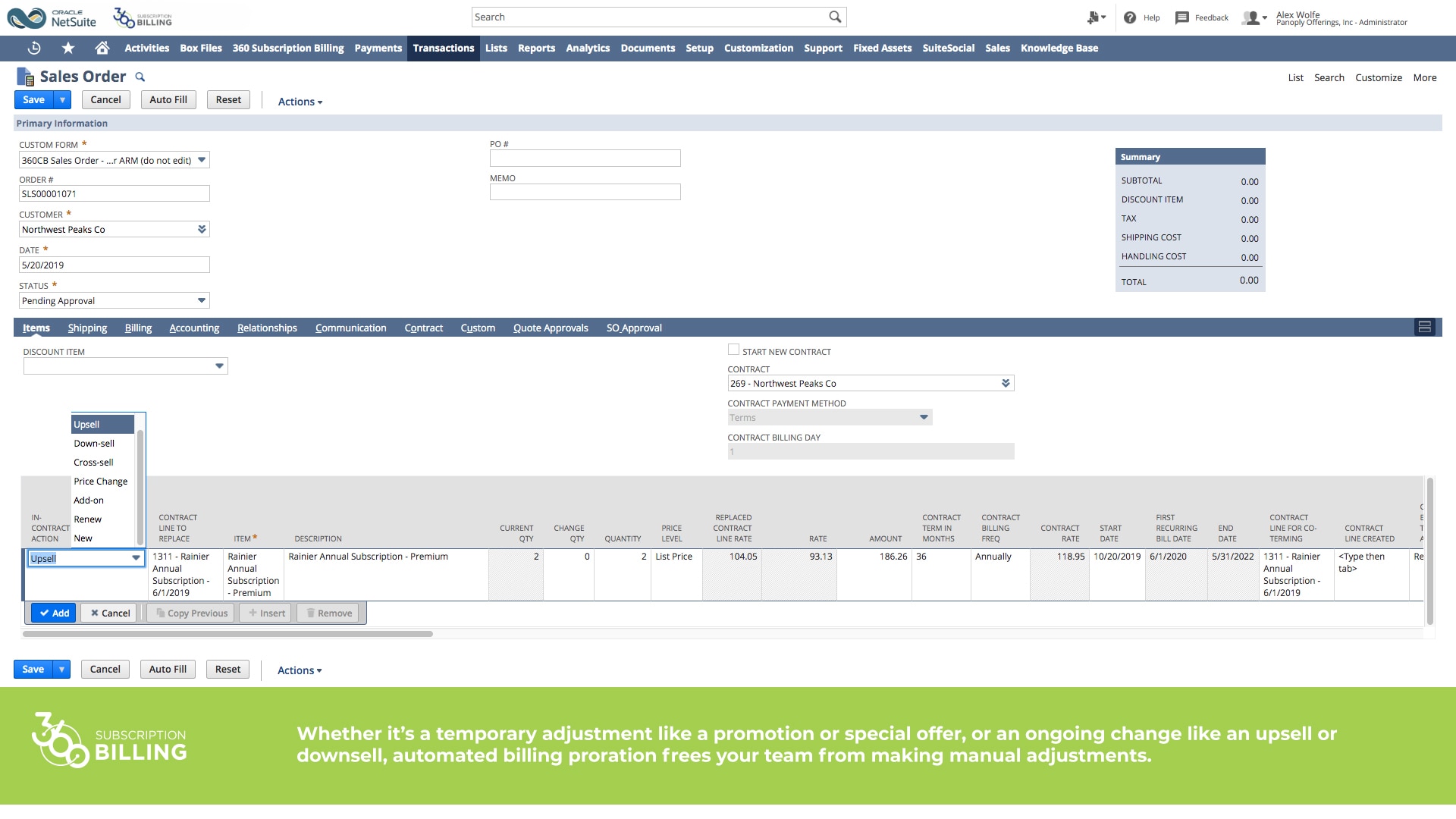This screenshot has width=1456, height=819.
Task: Open the Discount Item dropdown
Action: coord(219,366)
